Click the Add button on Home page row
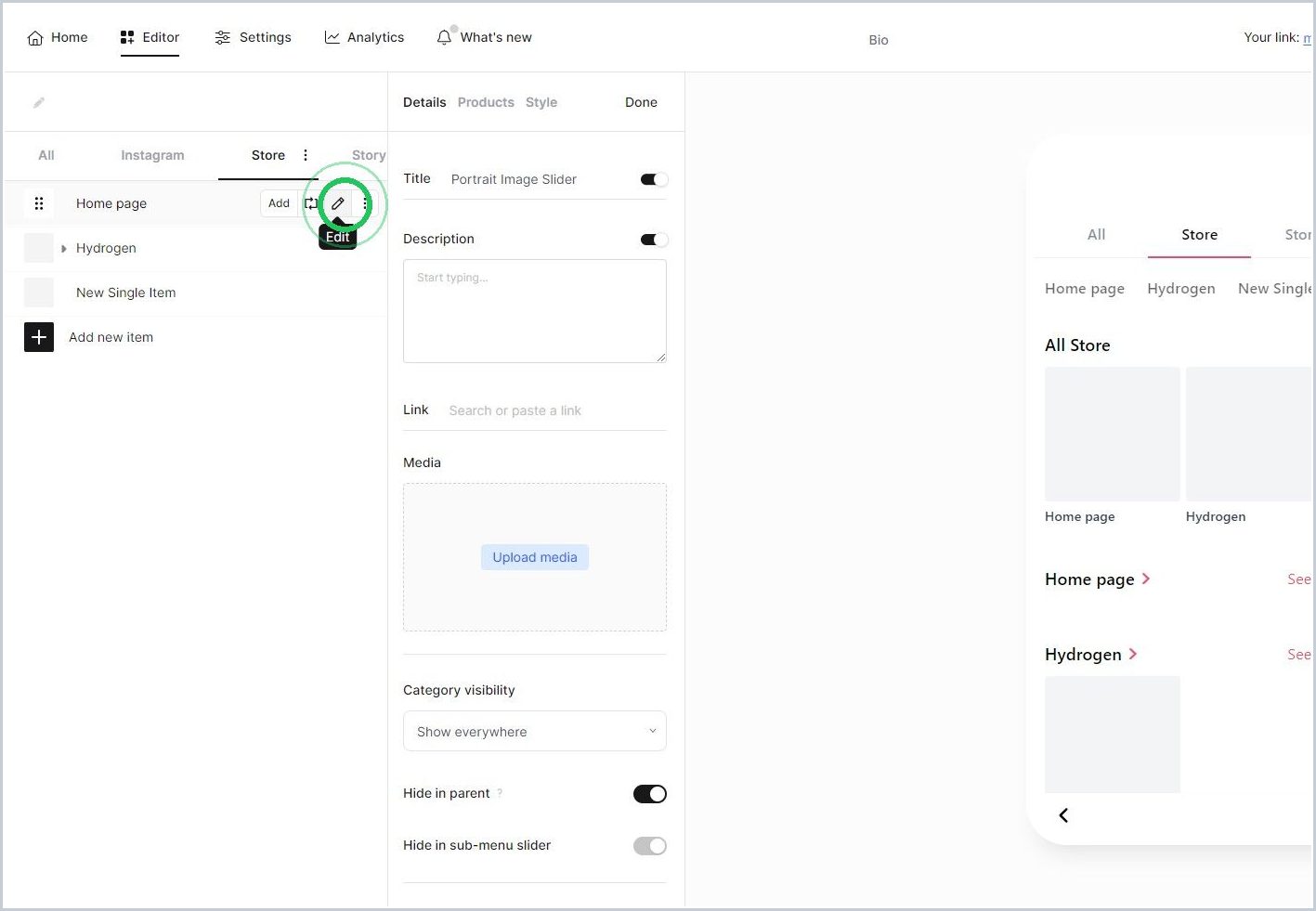 pos(279,203)
